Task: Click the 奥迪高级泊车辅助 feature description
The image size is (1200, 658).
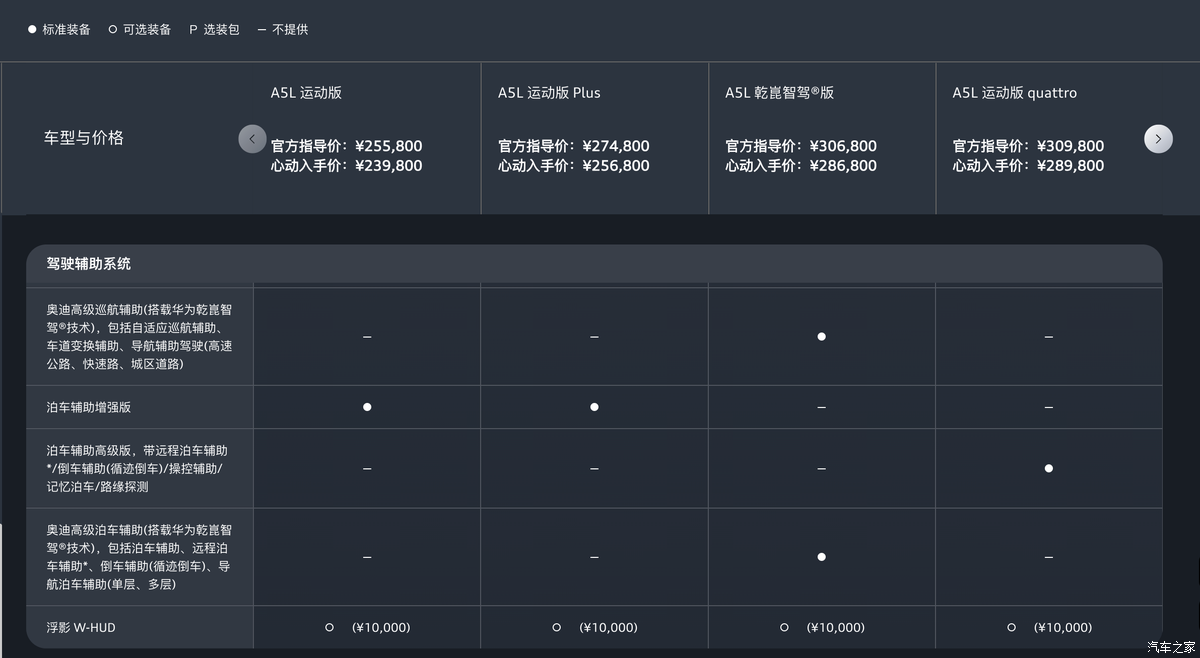Action: coord(139,557)
